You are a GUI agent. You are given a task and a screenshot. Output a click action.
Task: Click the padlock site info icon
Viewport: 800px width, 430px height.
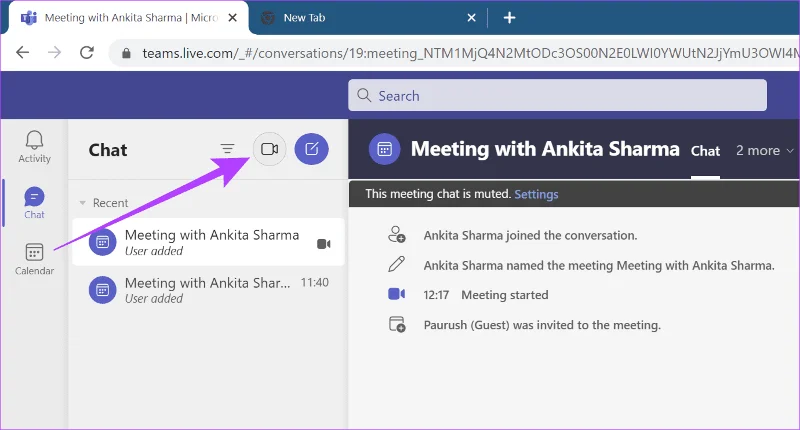click(x=126, y=53)
